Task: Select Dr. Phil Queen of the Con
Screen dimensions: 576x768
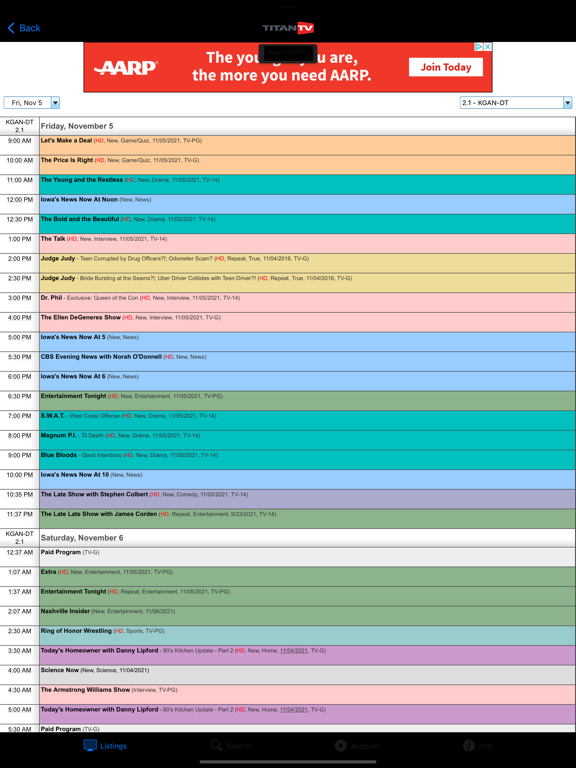Action: [307, 303]
